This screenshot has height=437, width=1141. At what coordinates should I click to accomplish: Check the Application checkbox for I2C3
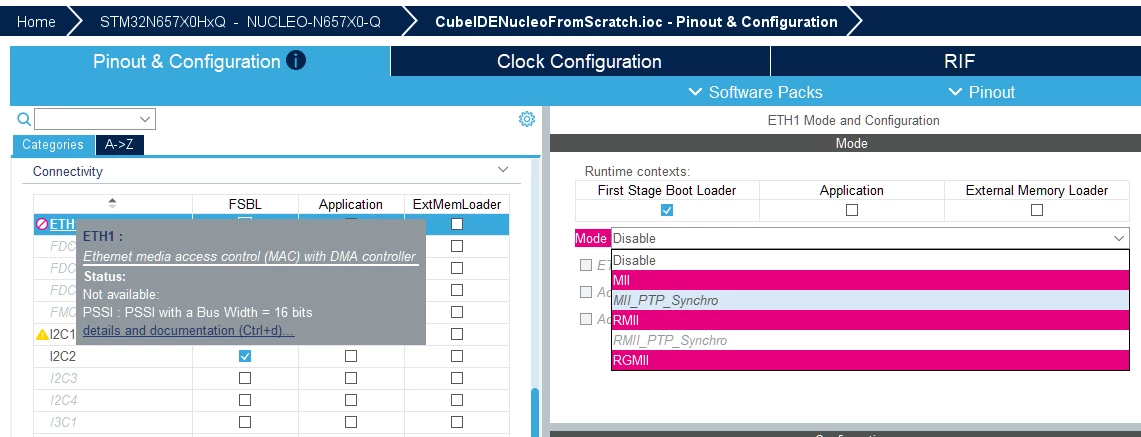pyautogui.click(x=351, y=378)
